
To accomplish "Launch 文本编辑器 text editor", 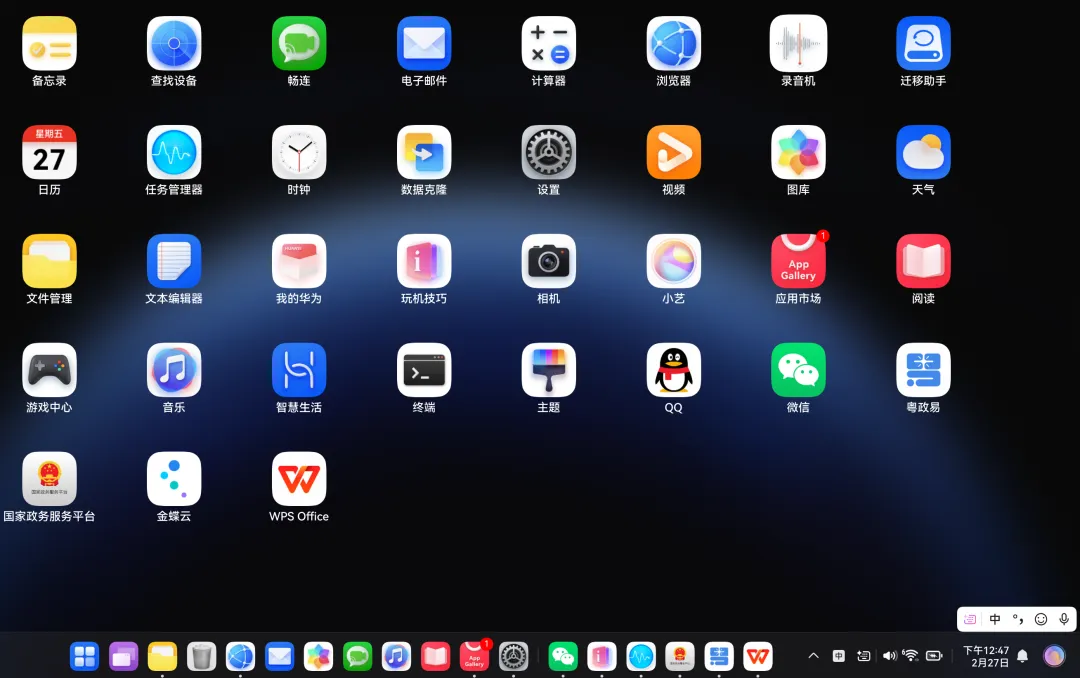I will coord(174,261).
